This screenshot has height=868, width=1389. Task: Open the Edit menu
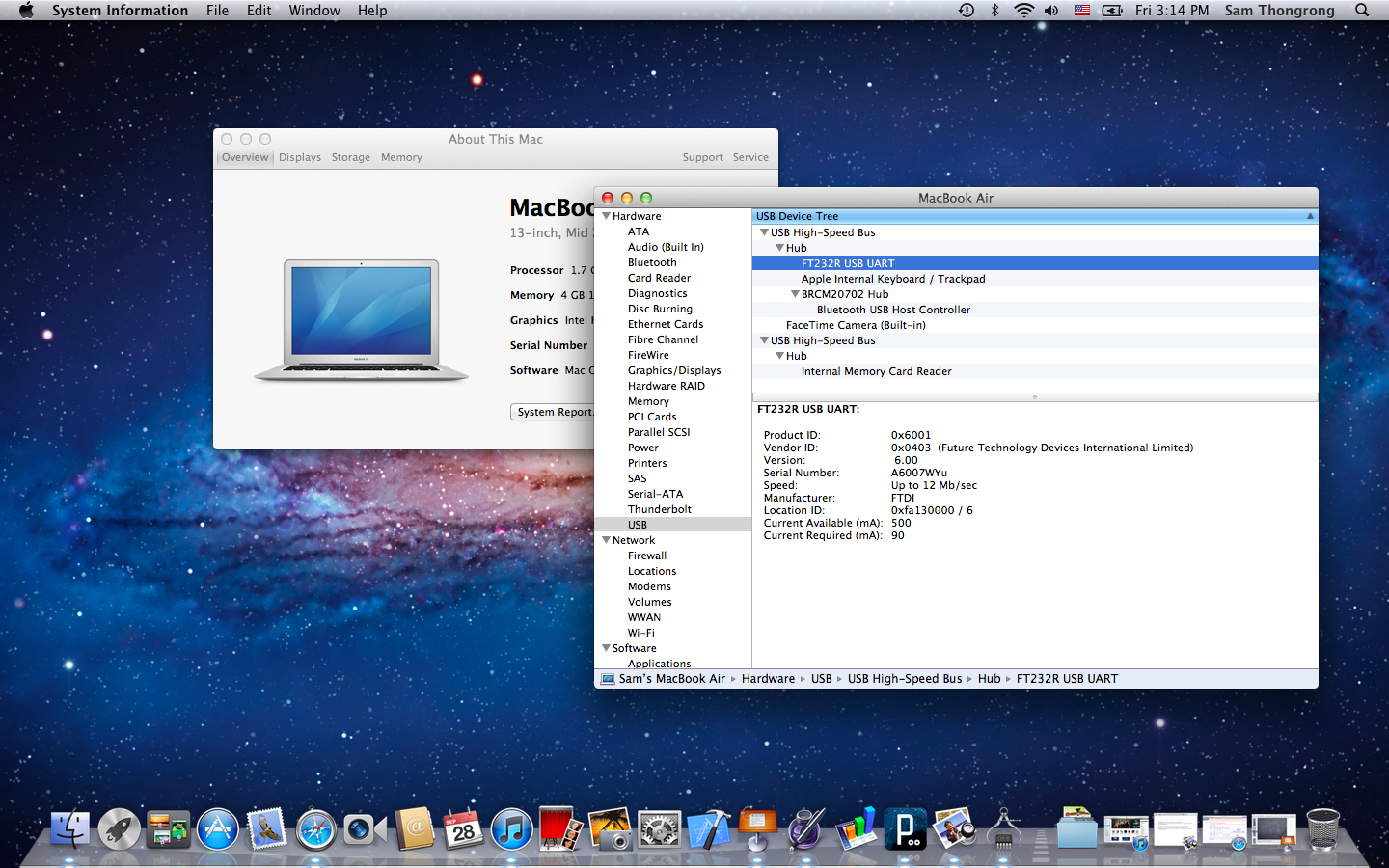tap(259, 11)
